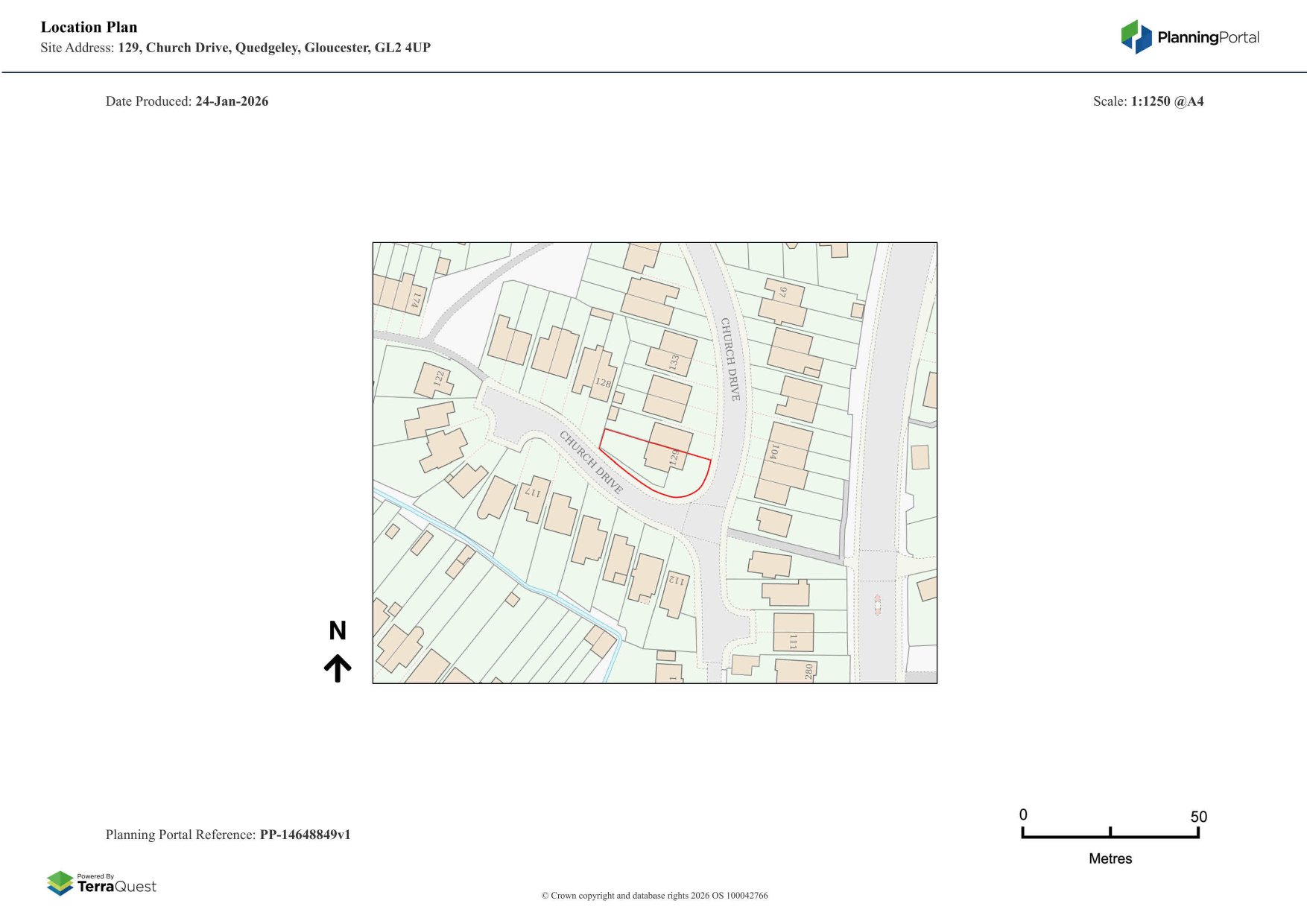Click the letter N above the north arrow
The width and height of the screenshot is (1307, 924).
tap(338, 631)
